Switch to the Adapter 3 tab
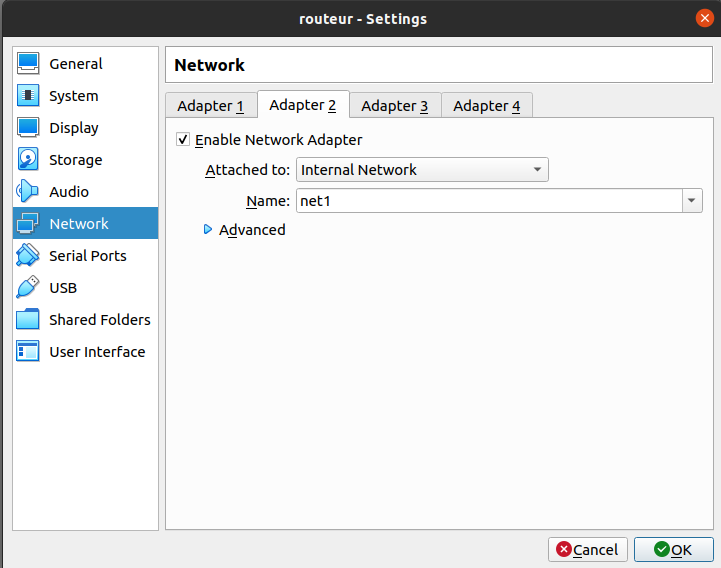Image resolution: width=721 pixels, height=568 pixels. 394,106
